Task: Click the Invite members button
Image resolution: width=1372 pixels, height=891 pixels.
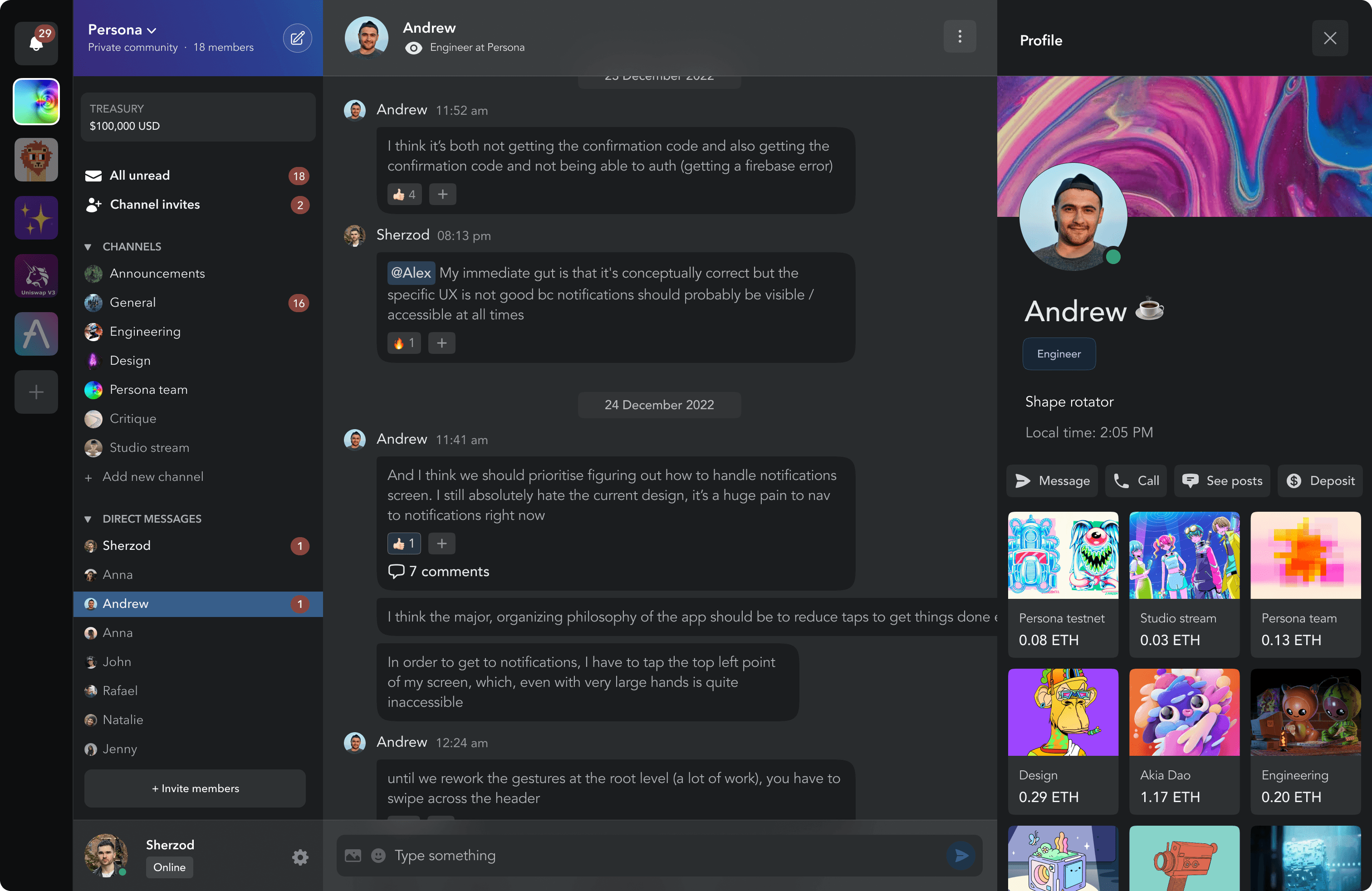Action: click(195, 788)
